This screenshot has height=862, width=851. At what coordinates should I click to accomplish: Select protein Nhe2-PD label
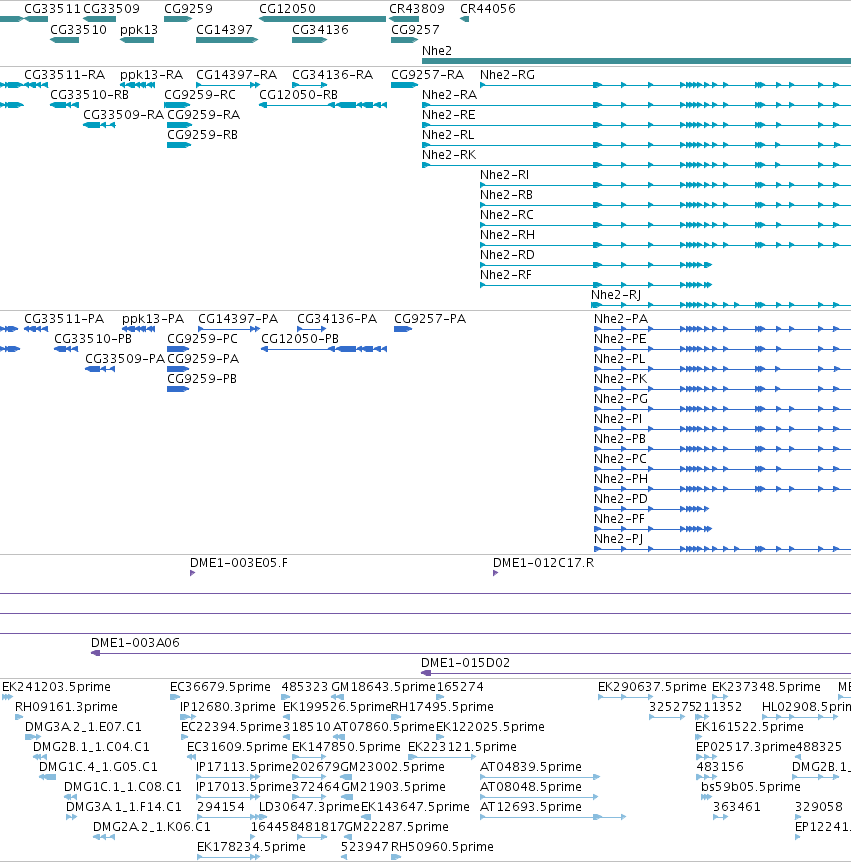coord(621,499)
